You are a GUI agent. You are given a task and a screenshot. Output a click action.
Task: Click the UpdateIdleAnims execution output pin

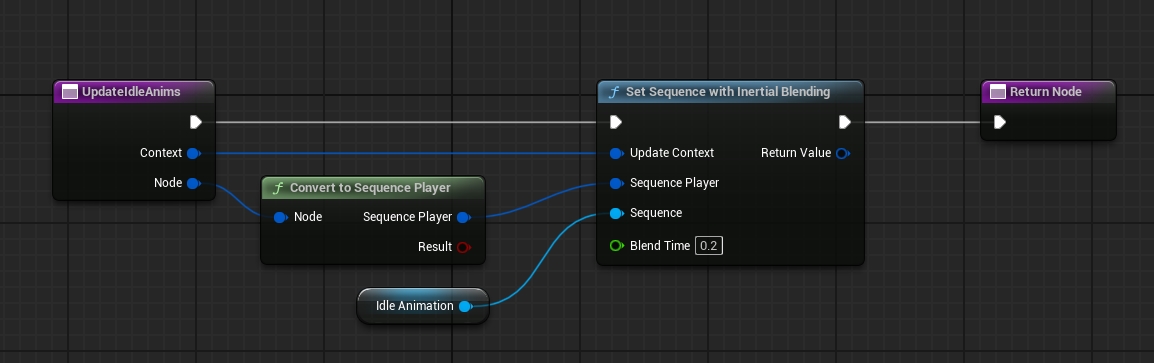pyautogui.click(x=195, y=122)
